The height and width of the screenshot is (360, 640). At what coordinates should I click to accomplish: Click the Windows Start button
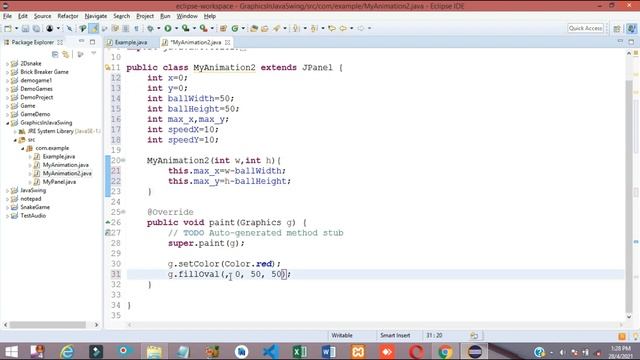click(x=11, y=351)
